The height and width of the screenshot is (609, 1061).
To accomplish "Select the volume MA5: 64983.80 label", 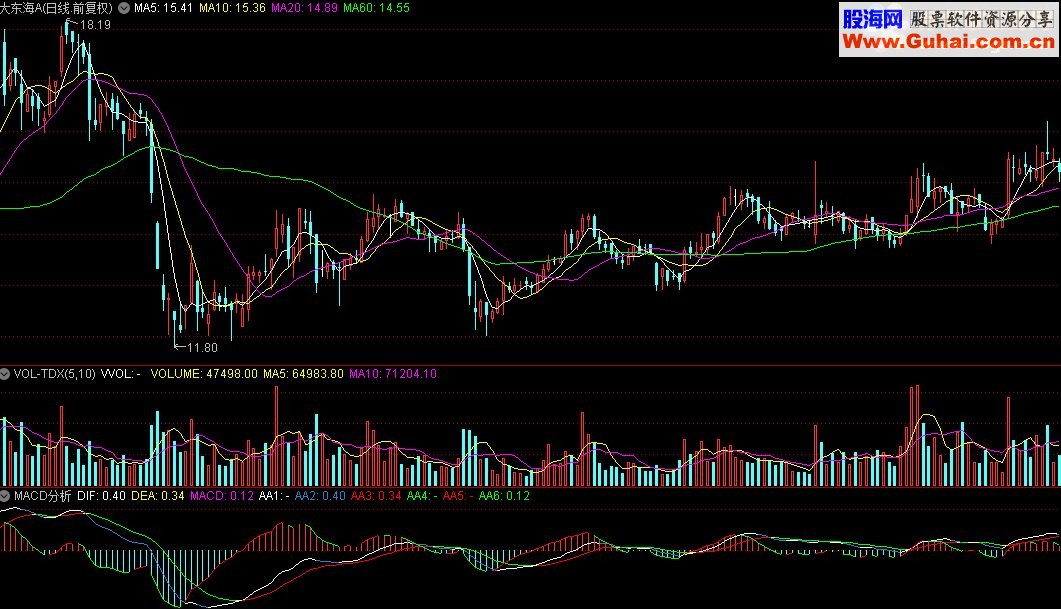I will tap(303, 374).
